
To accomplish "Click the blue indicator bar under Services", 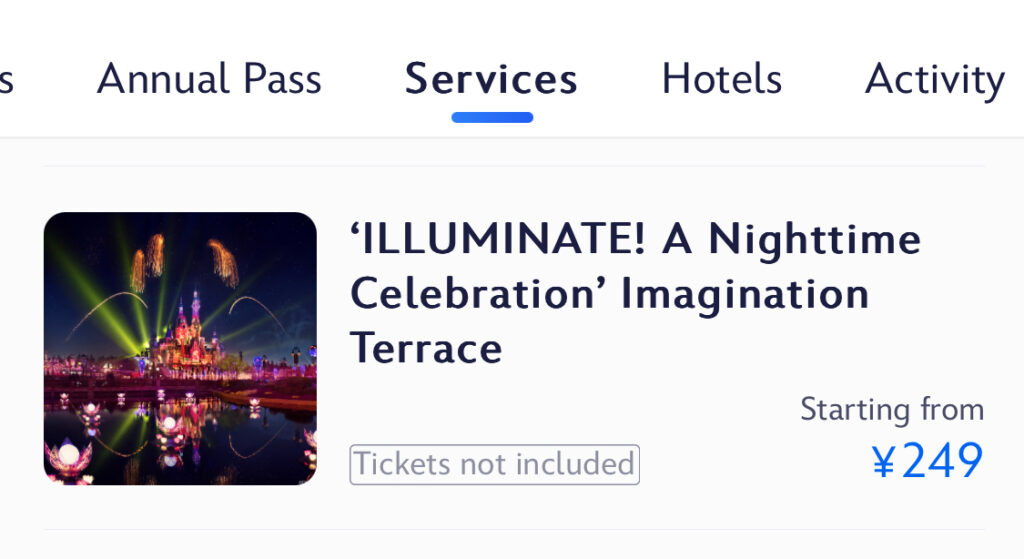I will pos(492,118).
